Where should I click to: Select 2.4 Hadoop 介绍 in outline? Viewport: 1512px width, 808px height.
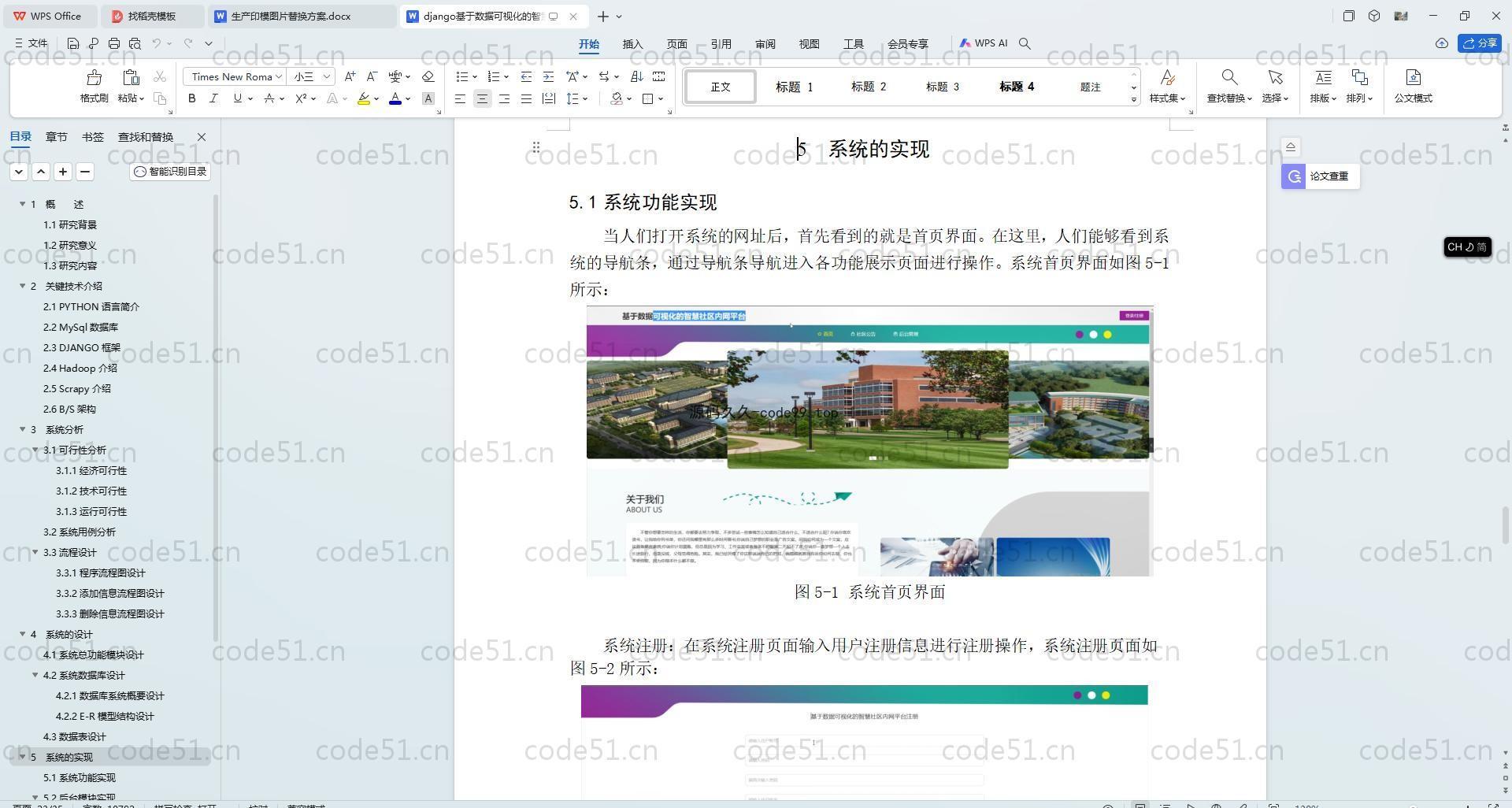pyautogui.click(x=80, y=368)
